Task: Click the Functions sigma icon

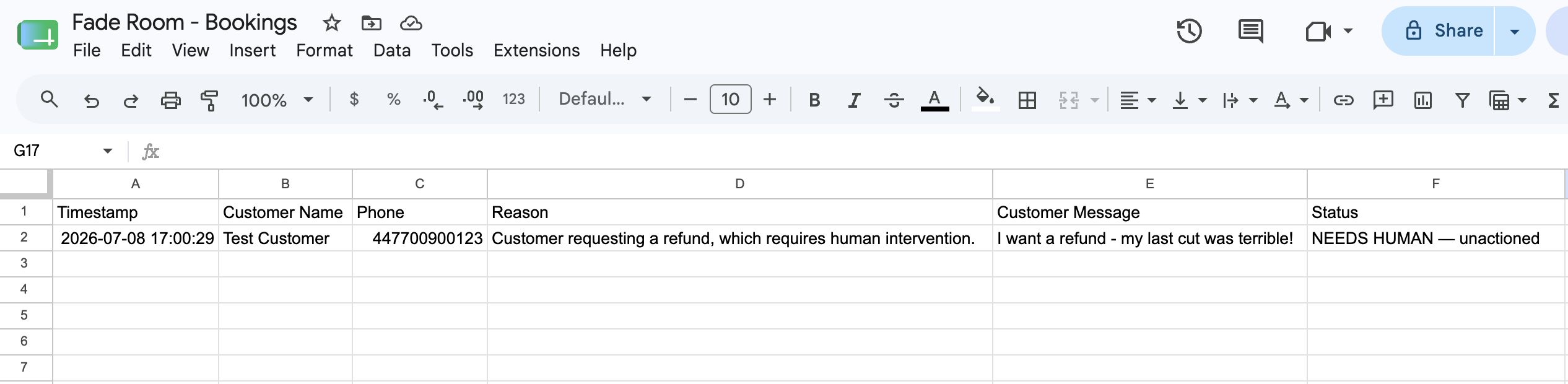Action: click(1553, 100)
